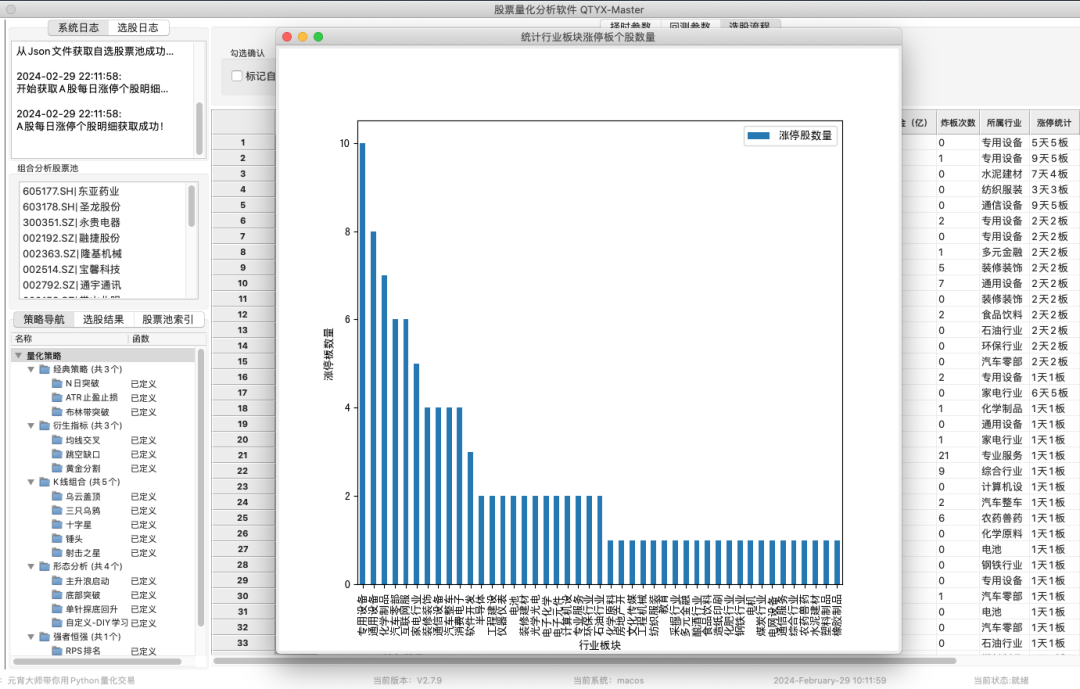Click the folder icon beside 黄金分割
Screen dimensions: 1080x689
click(57, 468)
